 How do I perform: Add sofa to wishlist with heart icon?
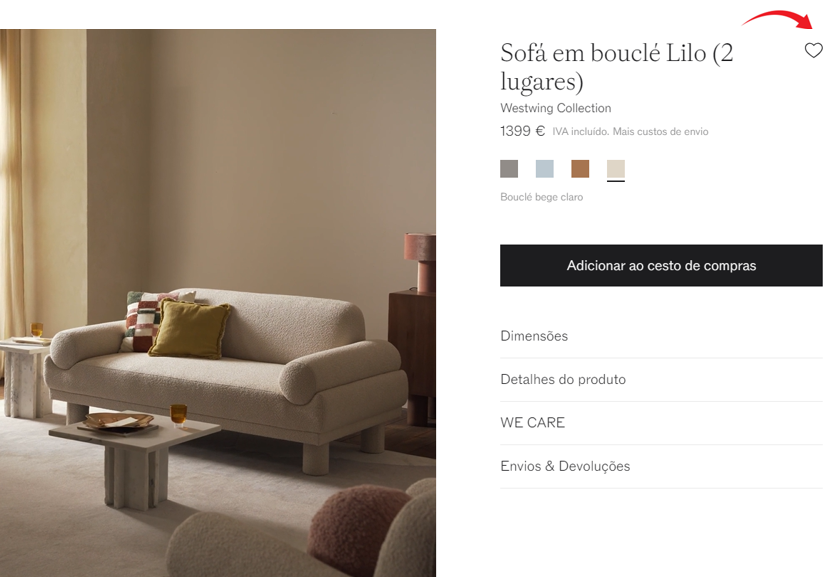tap(813, 50)
